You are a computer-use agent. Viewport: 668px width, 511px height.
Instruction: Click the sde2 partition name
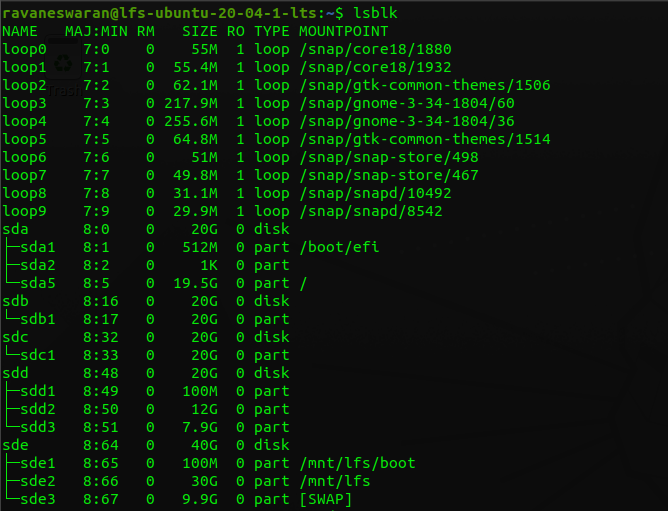click(x=38, y=482)
